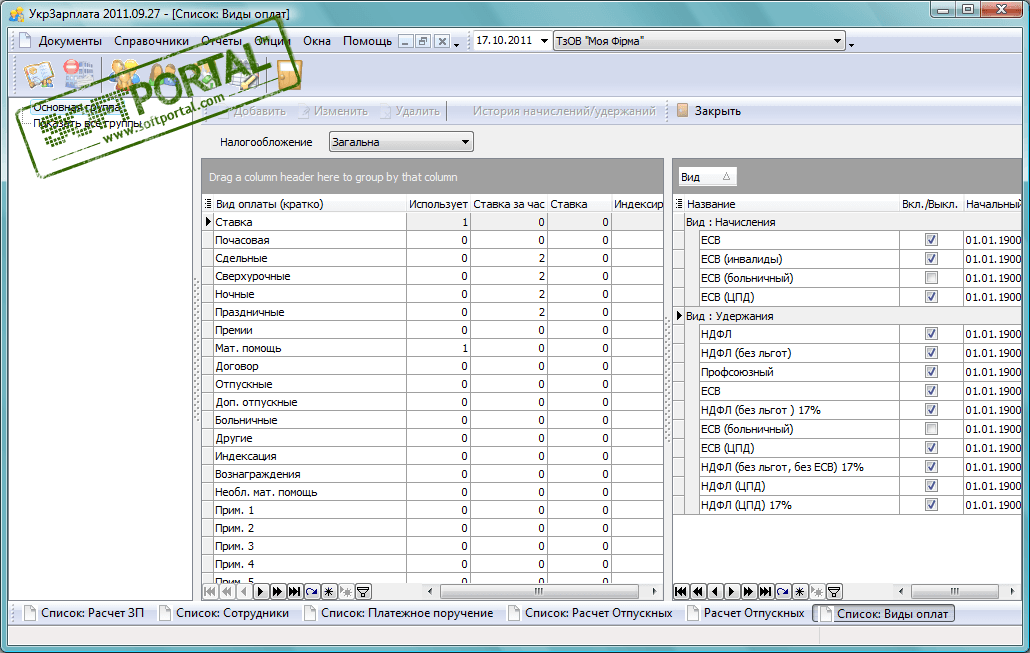Save a bookmark in the right grid navigator
The width and height of the screenshot is (1030, 653).
point(799,591)
